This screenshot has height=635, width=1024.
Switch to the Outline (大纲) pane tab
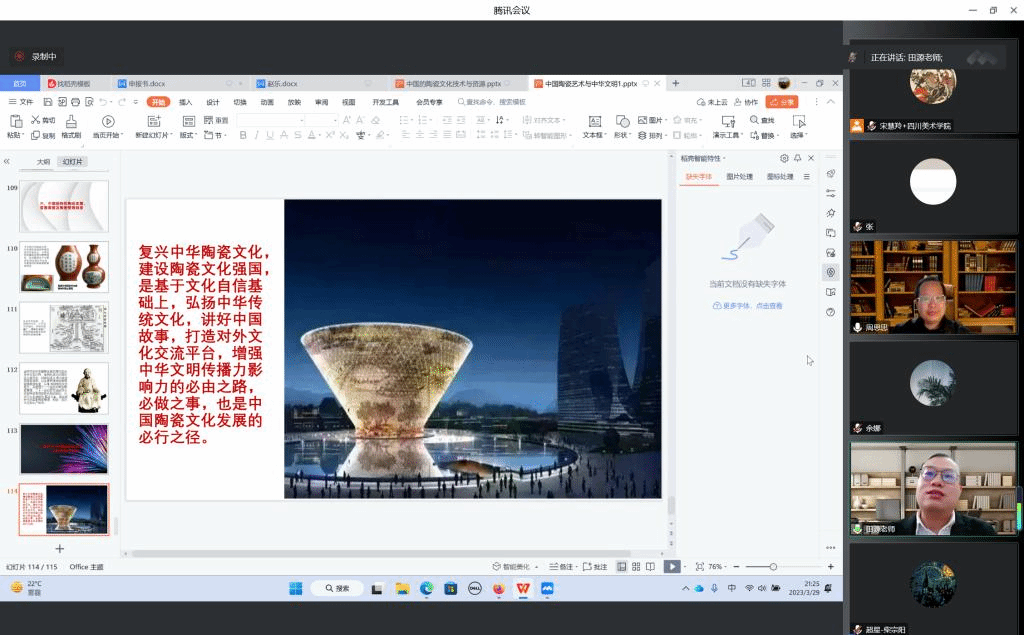(43, 161)
